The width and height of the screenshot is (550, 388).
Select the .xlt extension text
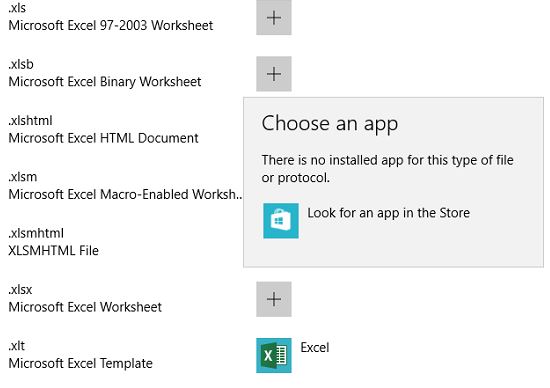point(16,346)
